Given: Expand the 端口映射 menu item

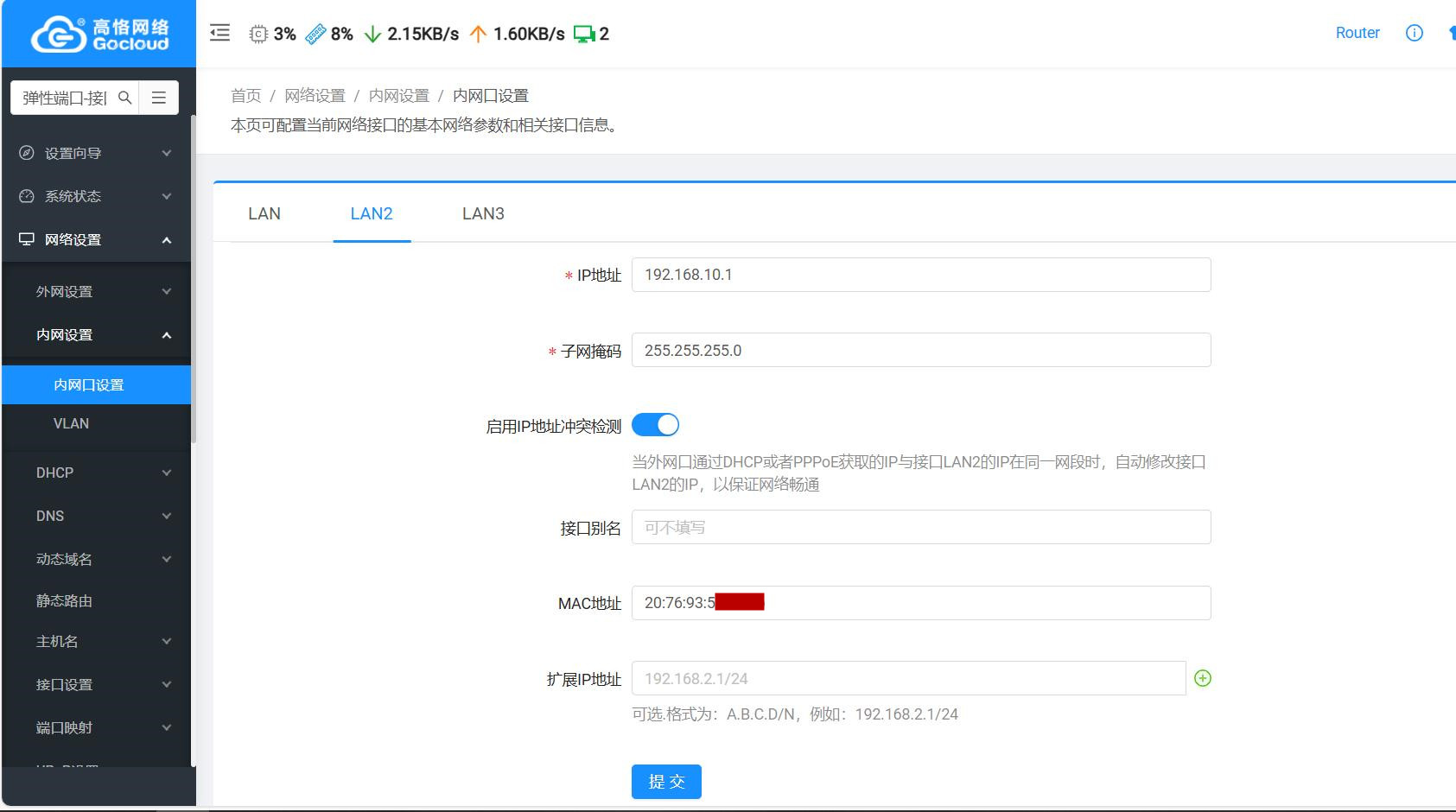Looking at the screenshot, I should tap(96, 727).
